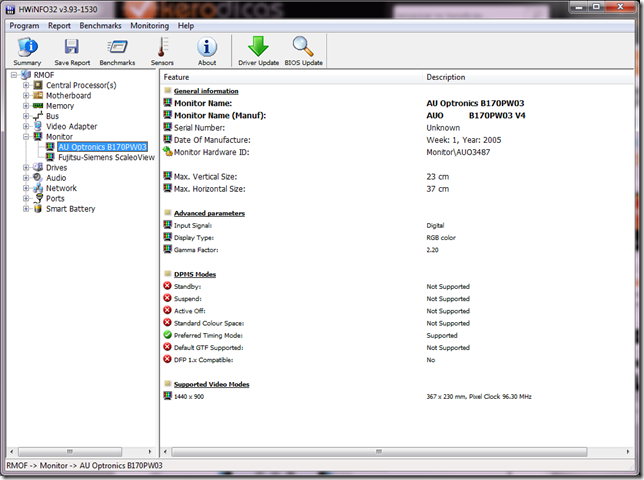Open the Sensors thermometer icon

coord(162,46)
